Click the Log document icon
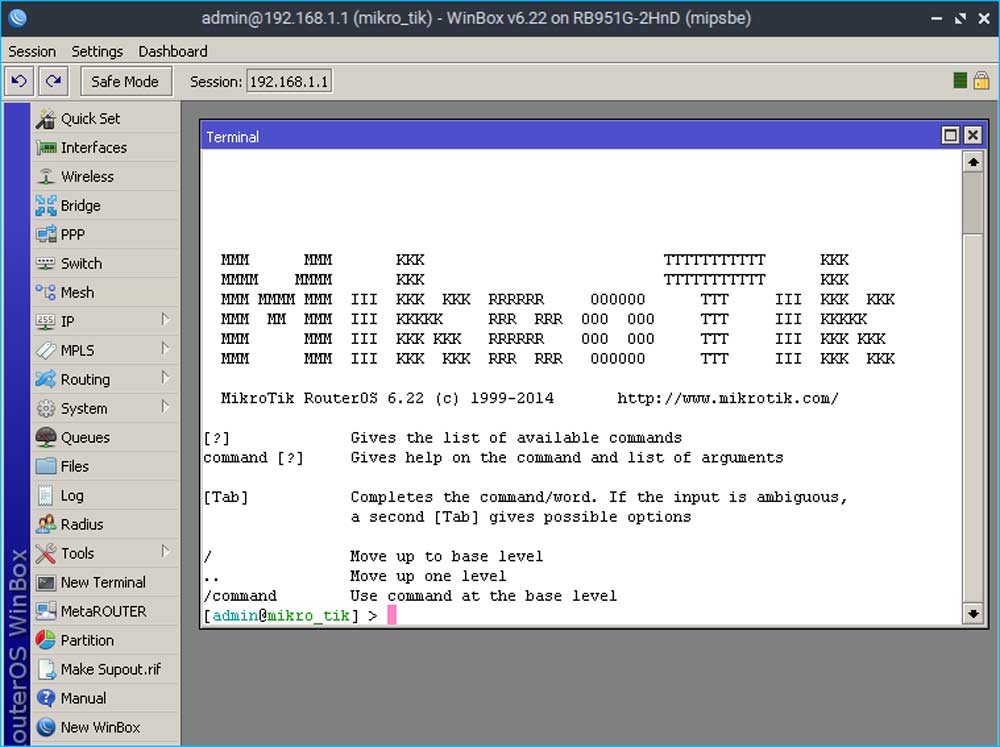This screenshot has width=1000, height=747. [46, 496]
